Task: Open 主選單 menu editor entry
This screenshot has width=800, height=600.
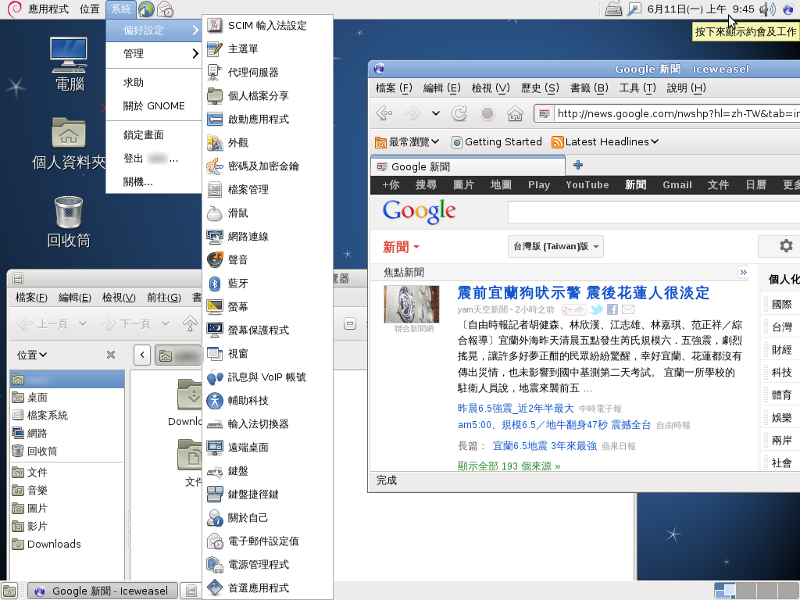Action: click(x=268, y=49)
